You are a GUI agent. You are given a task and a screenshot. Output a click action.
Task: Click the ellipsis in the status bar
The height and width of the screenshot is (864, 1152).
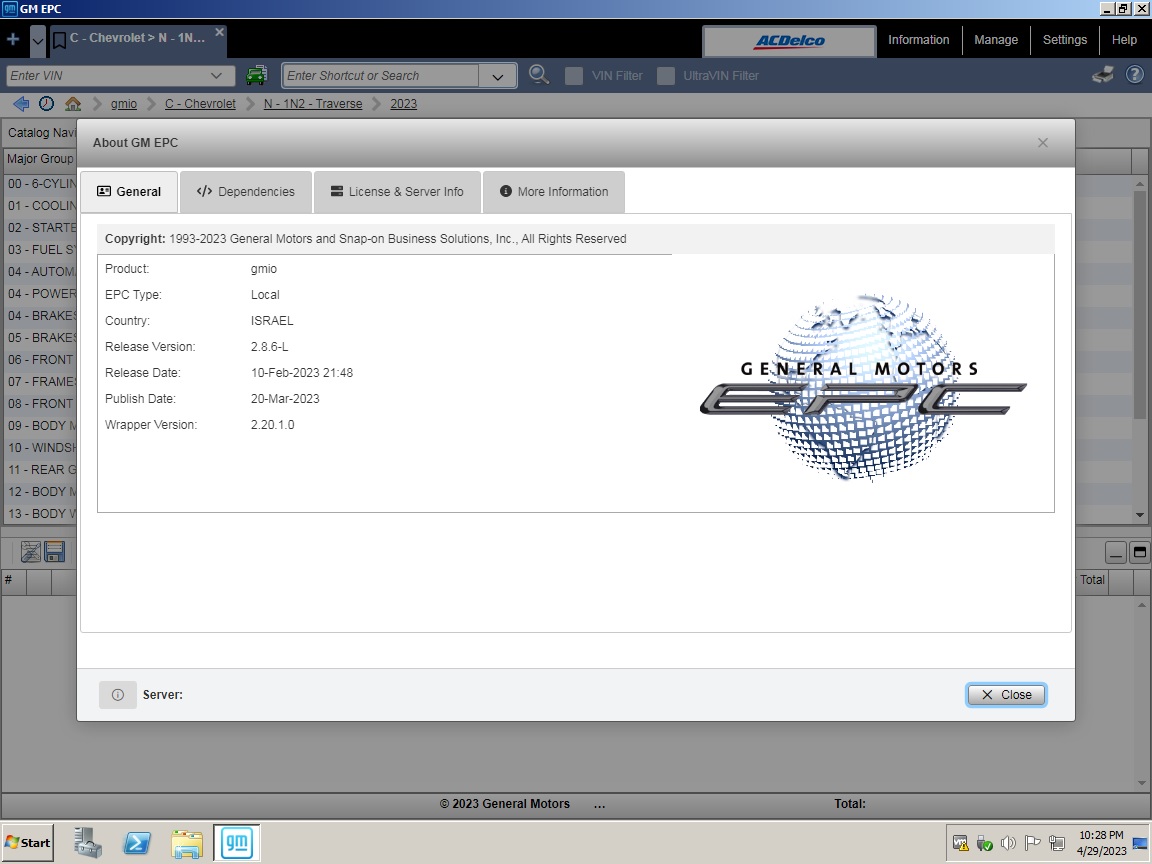click(600, 804)
